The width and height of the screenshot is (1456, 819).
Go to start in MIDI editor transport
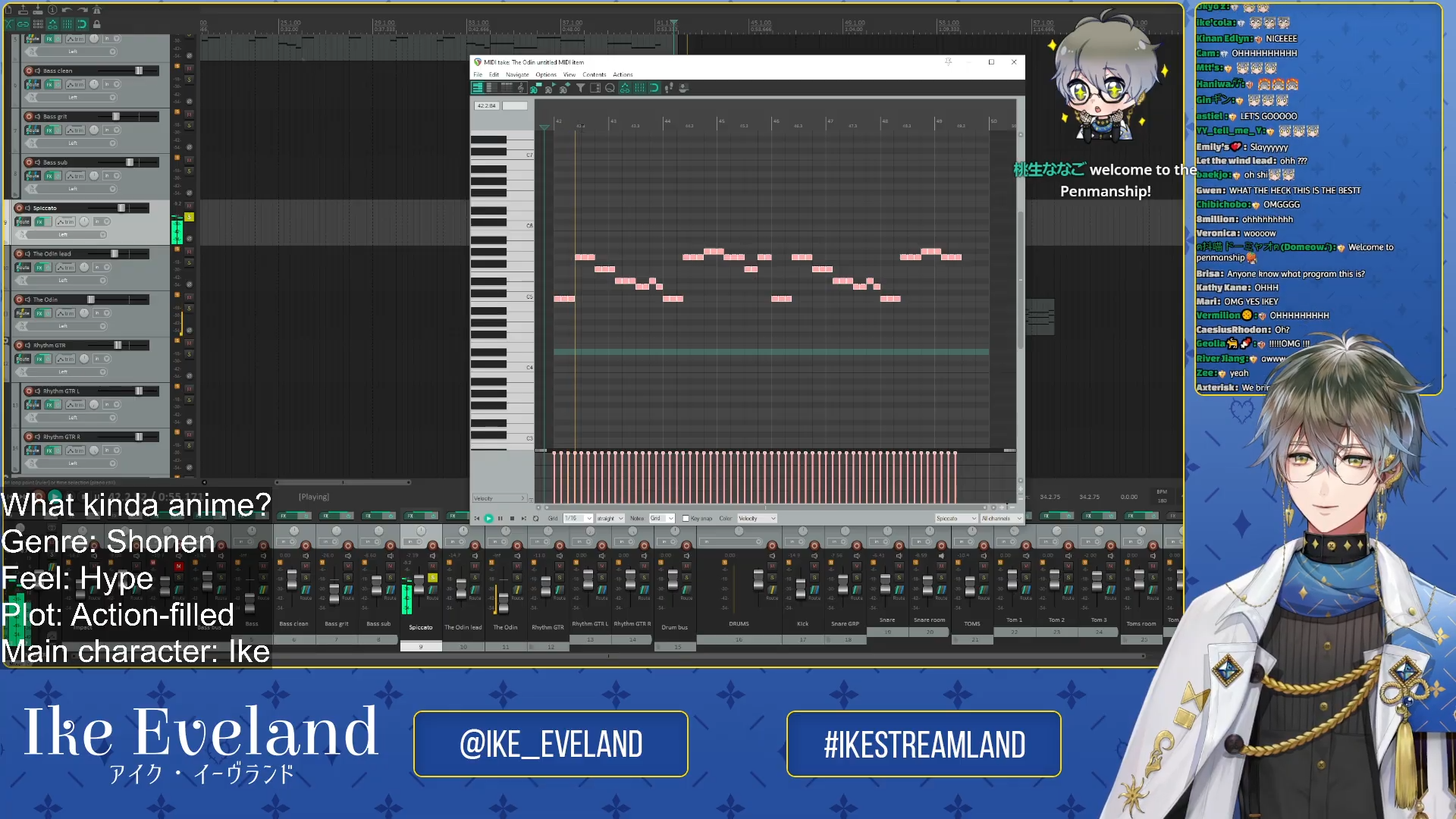click(x=477, y=519)
